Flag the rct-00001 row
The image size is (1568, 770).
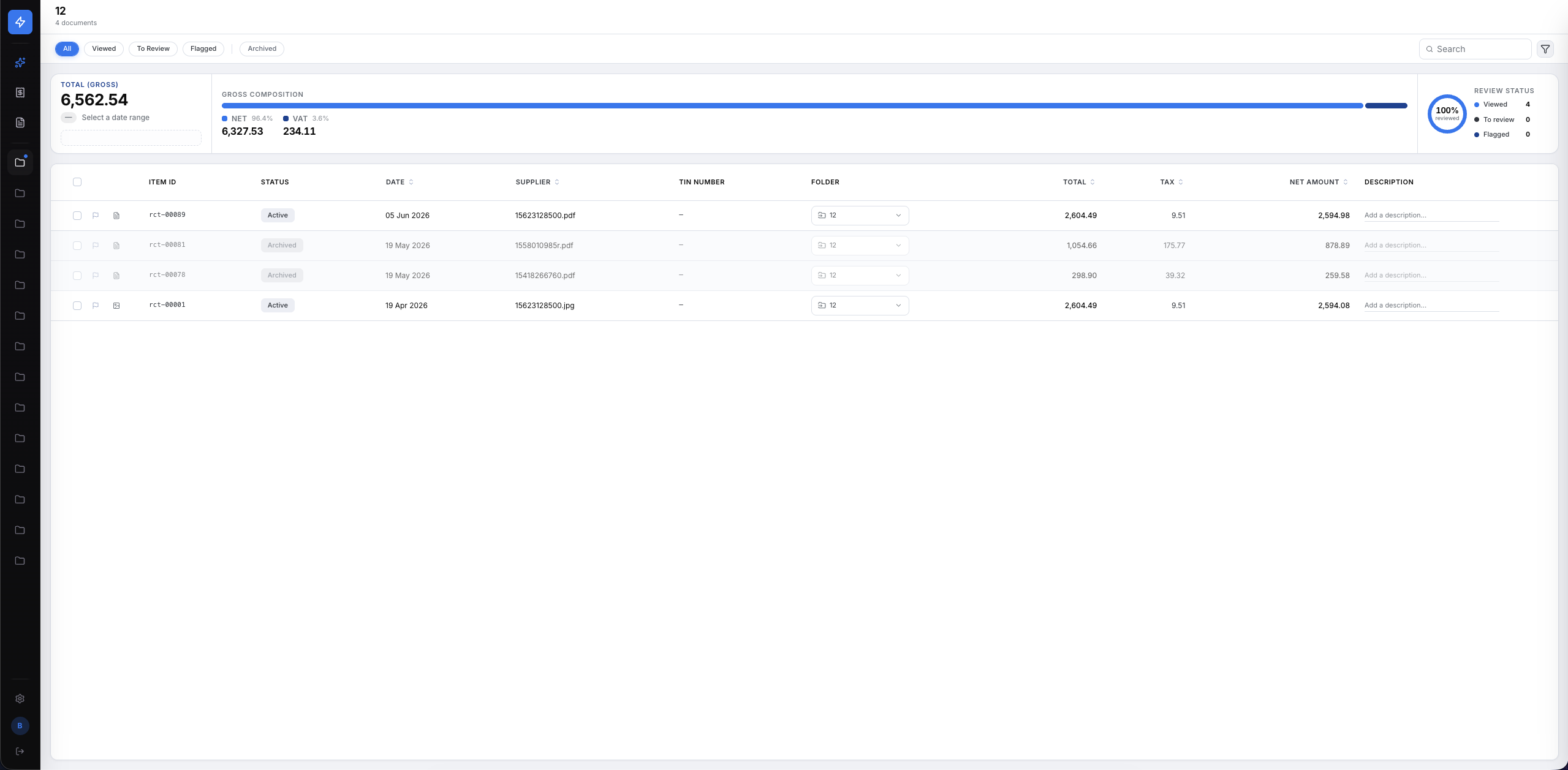click(96, 306)
